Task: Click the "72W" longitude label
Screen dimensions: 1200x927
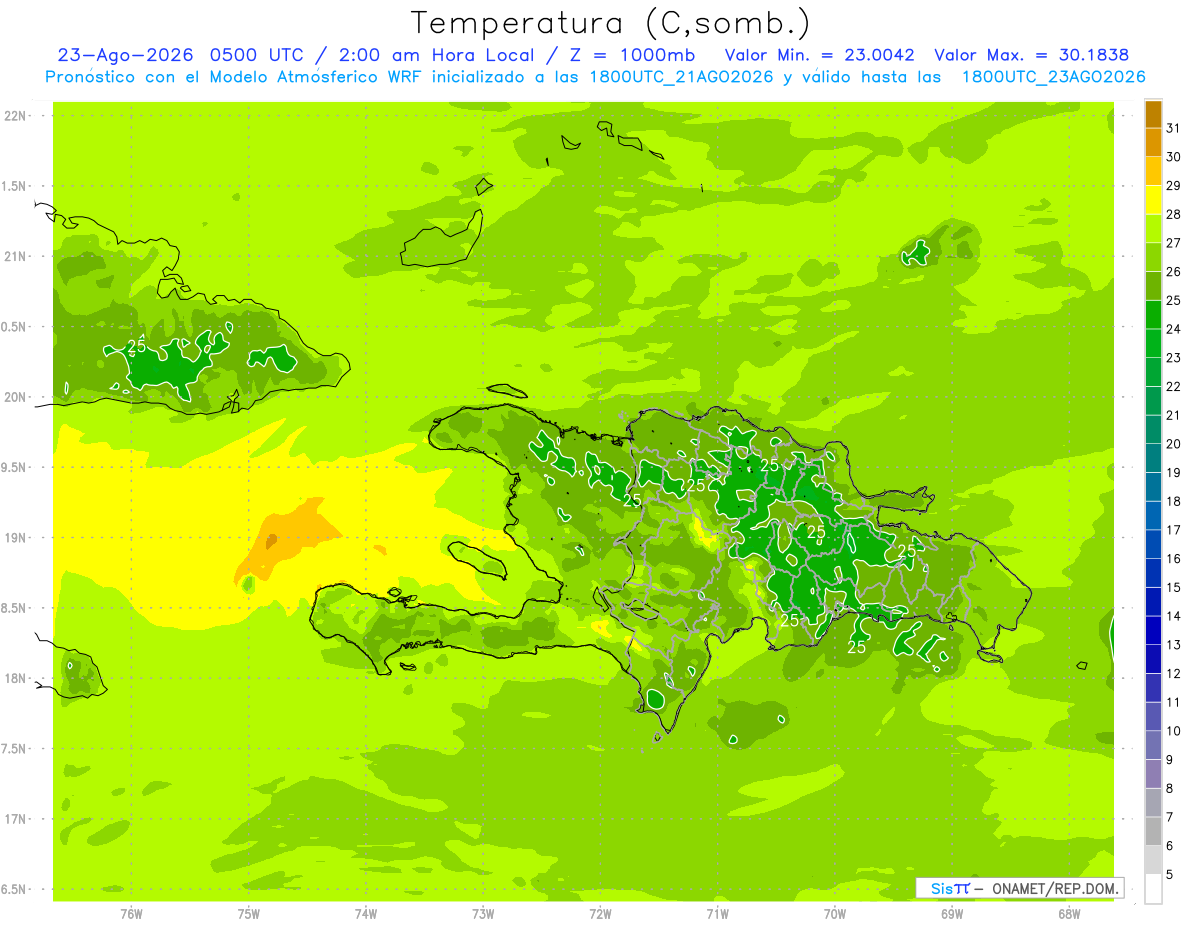Action: [x=600, y=913]
